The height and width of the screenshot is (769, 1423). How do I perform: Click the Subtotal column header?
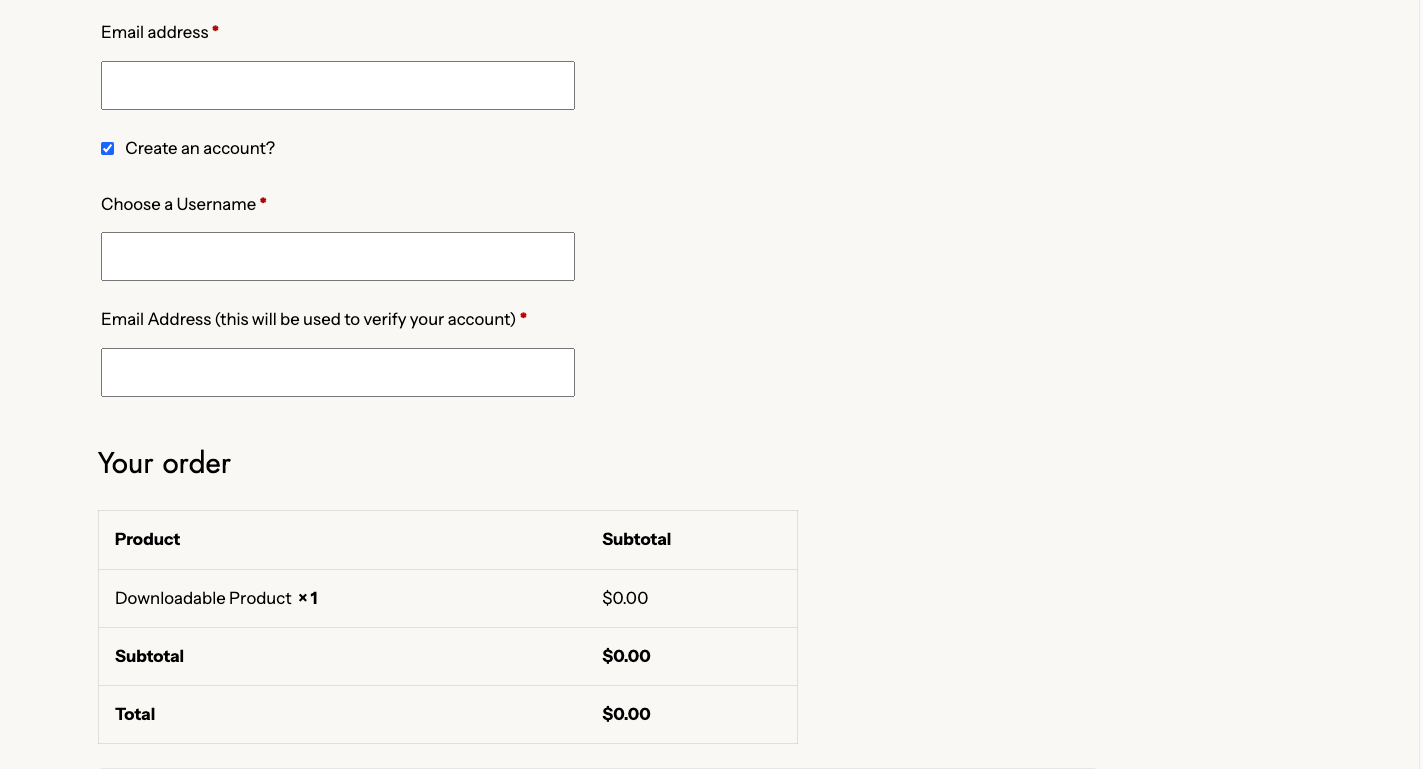pos(636,540)
